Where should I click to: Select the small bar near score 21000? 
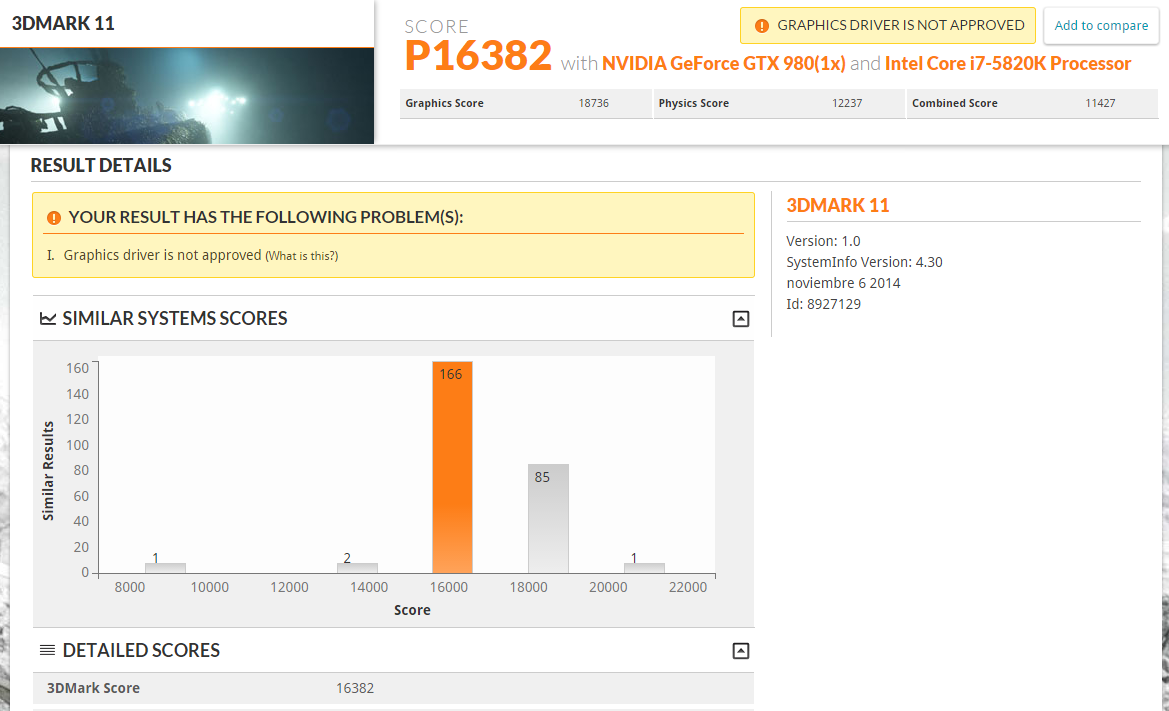(x=644, y=568)
